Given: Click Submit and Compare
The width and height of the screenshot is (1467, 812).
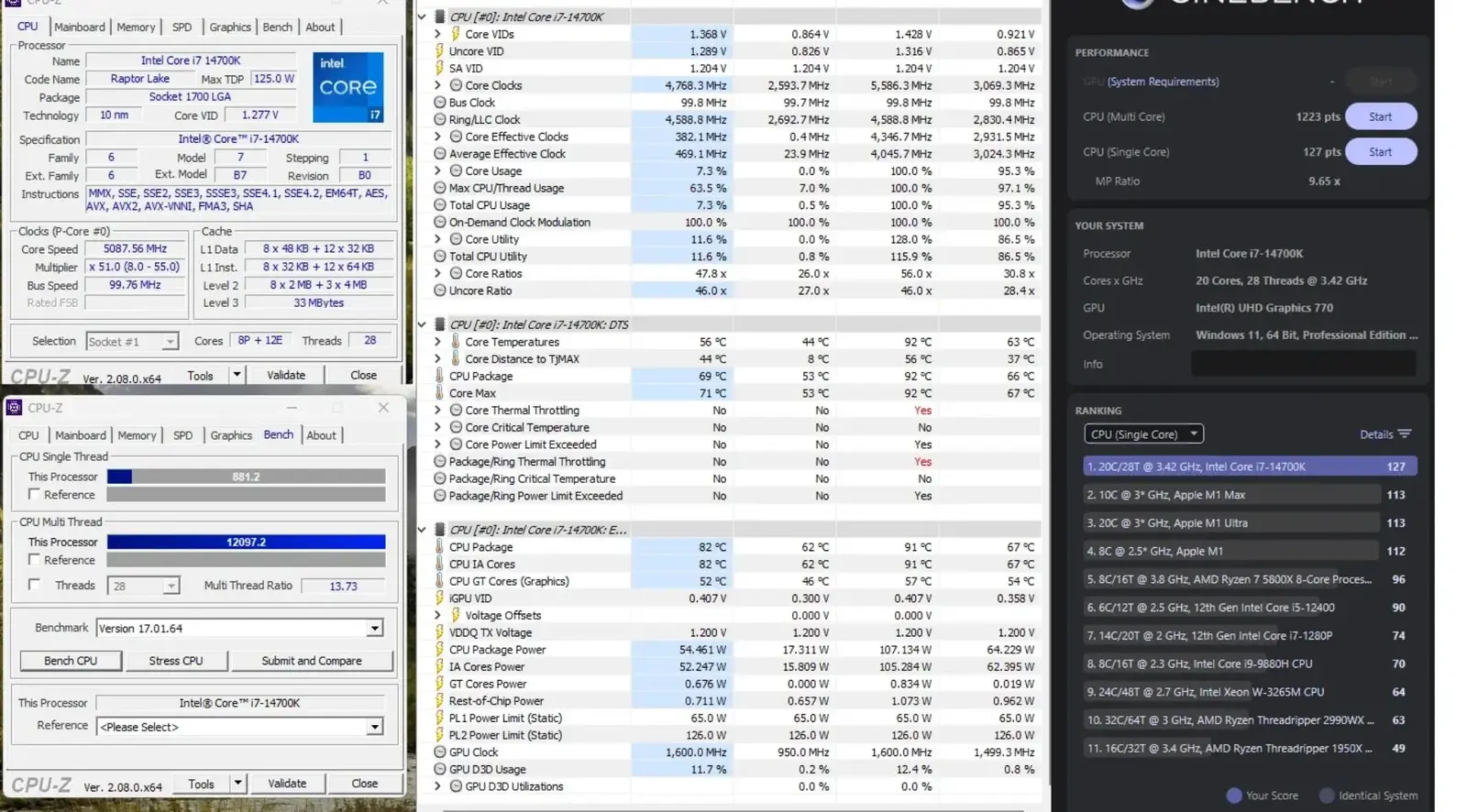Looking at the screenshot, I should 312,661.
